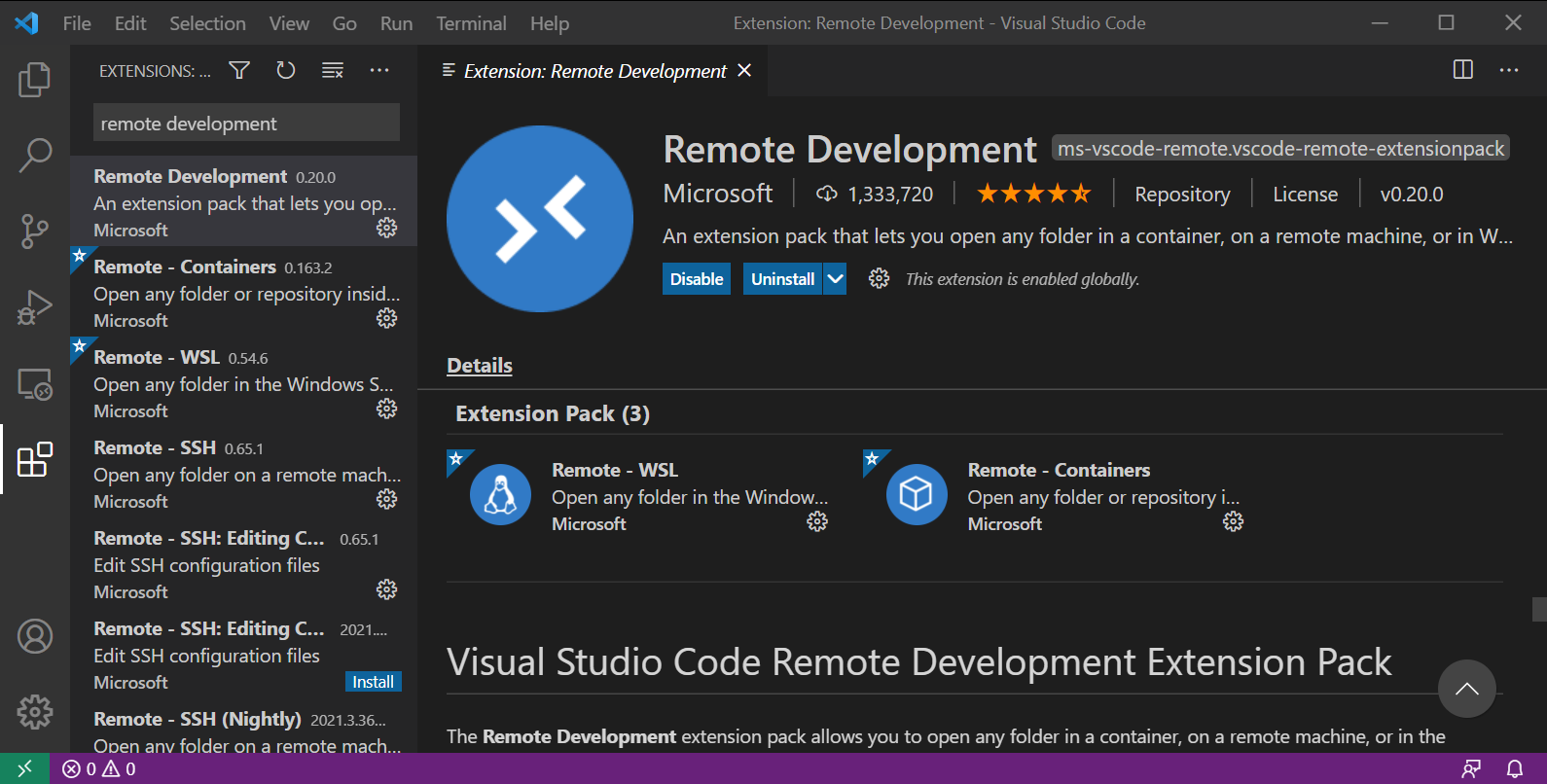Install Remote - SSH: Editing nightly extension
Image resolution: width=1547 pixels, height=784 pixels.
[x=374, y=682]
